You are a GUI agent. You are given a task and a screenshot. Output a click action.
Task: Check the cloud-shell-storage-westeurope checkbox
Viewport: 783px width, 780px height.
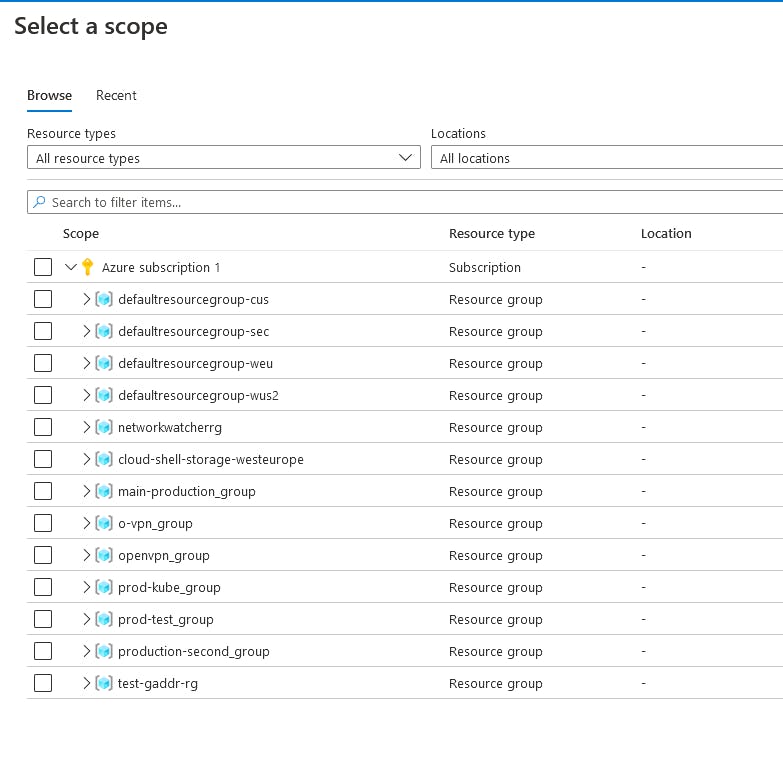point(43,458)
